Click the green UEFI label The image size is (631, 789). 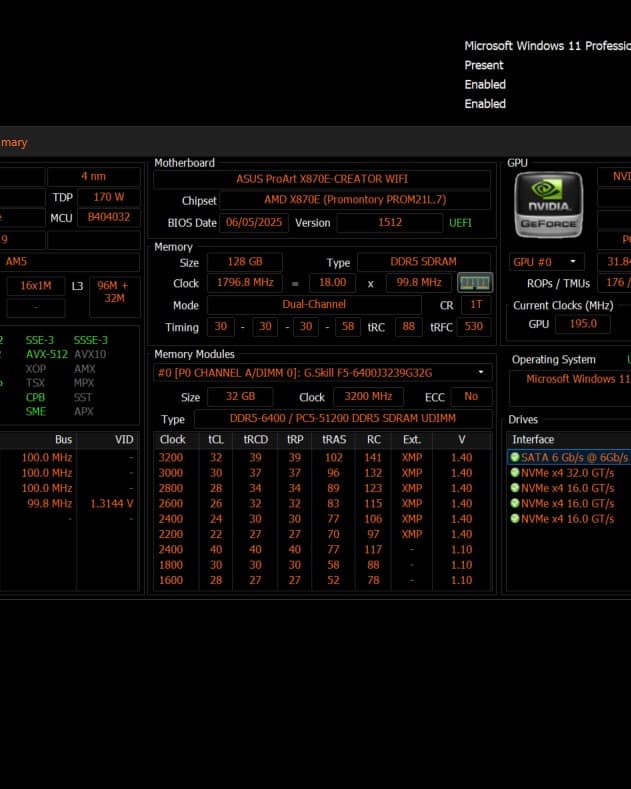(460, 222)
